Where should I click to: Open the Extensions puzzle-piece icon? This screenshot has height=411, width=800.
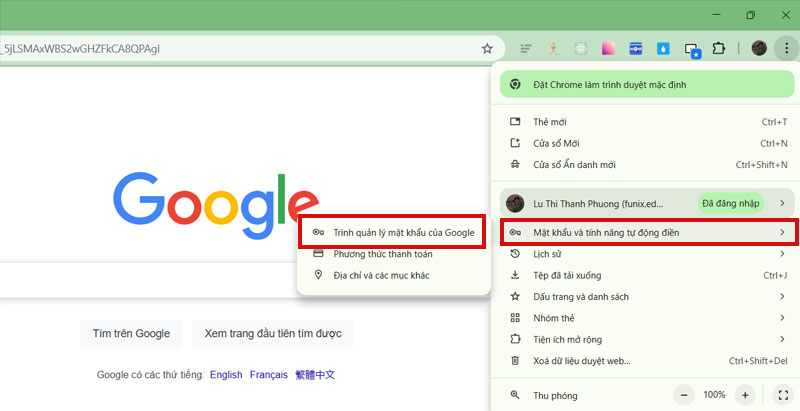pos(718,48)
